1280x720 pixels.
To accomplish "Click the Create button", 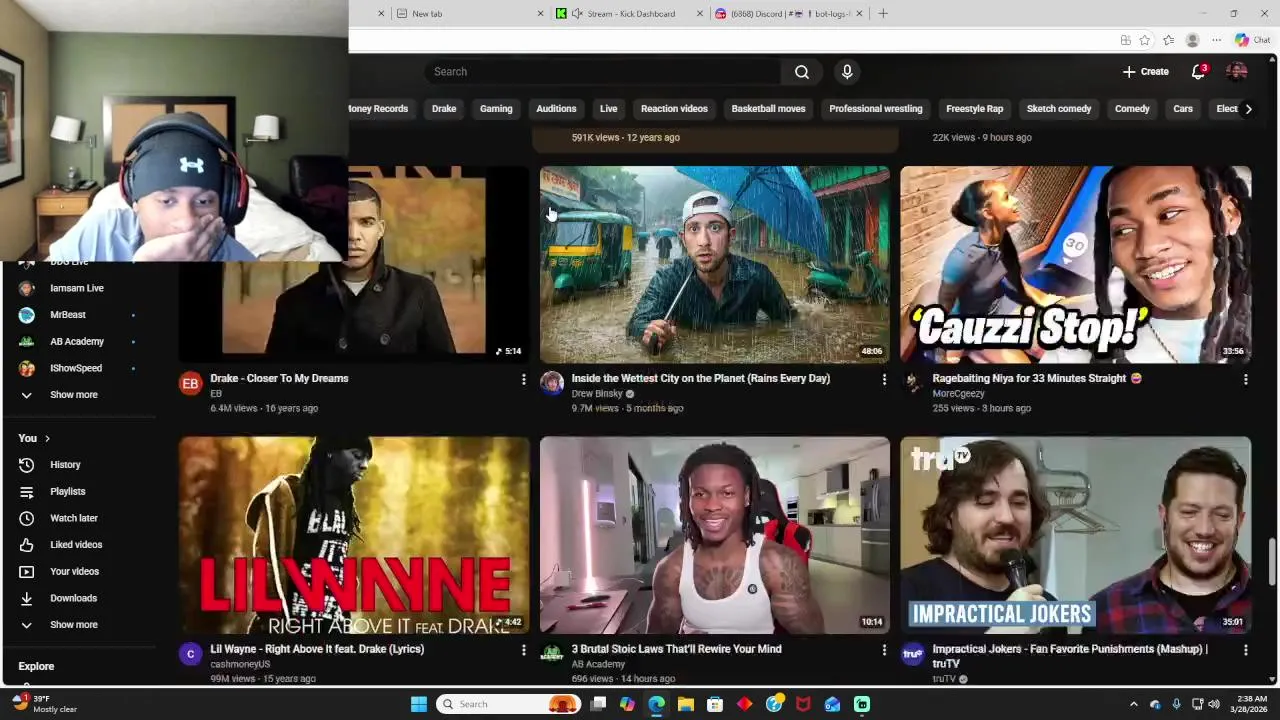I will pyautogui.click(x=1145, y=72).
